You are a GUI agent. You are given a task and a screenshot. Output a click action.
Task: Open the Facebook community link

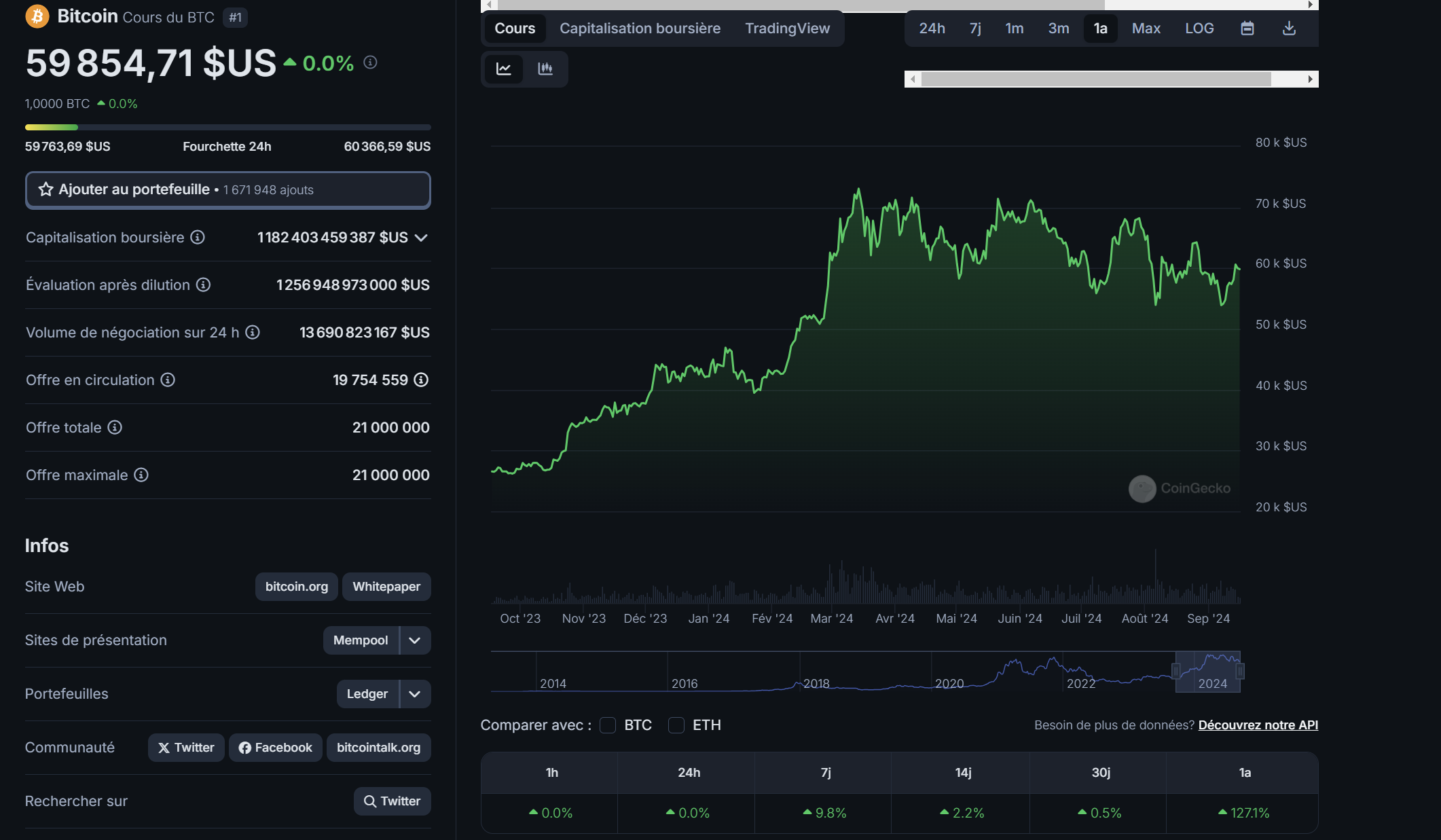click(x=275, y=748)
